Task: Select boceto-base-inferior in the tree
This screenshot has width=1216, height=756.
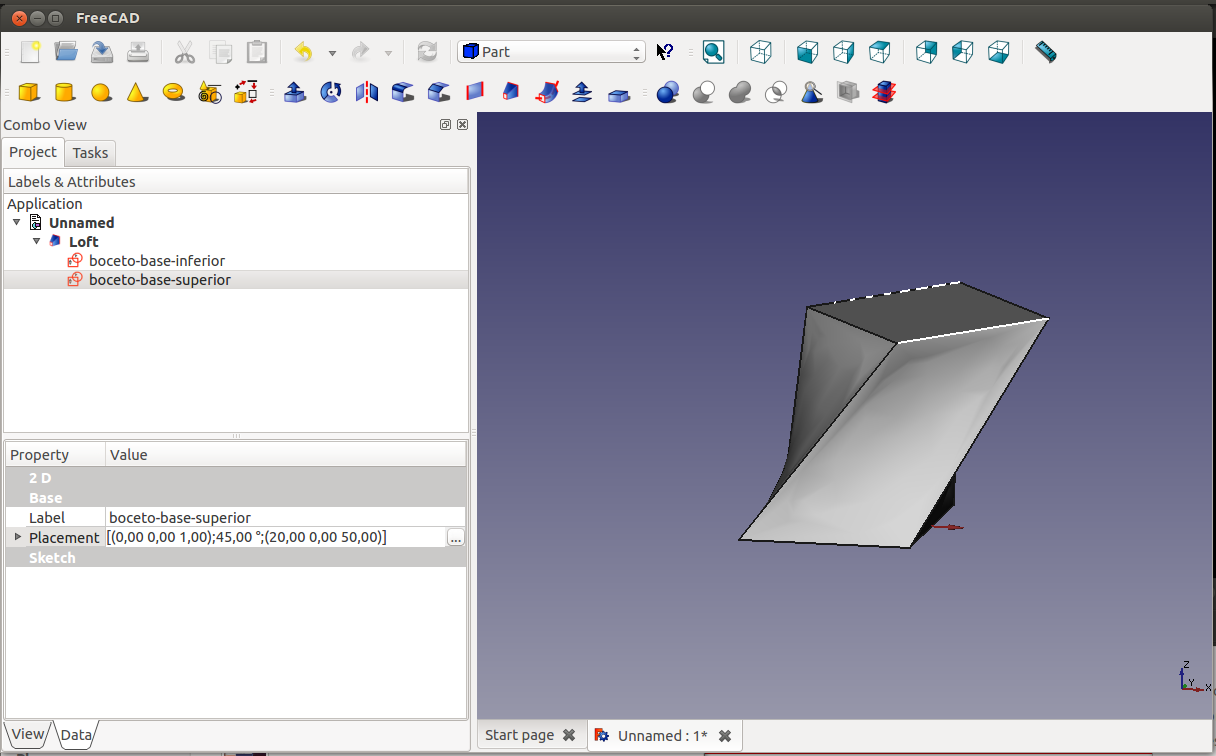Action: tap(156, 261)
